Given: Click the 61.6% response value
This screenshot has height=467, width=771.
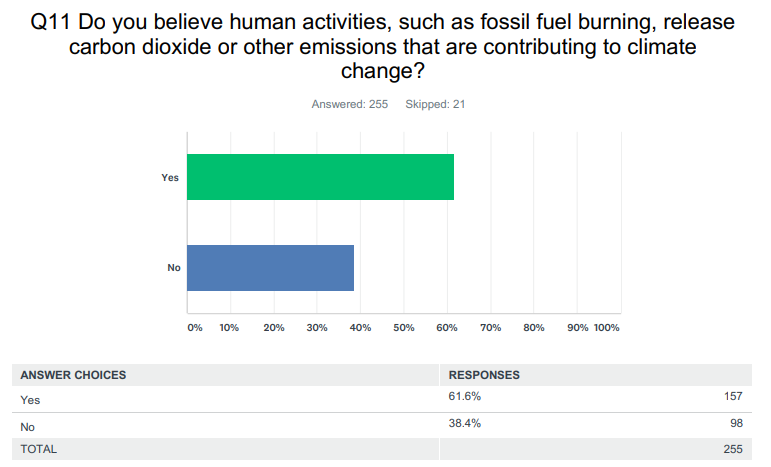Looking at the screenshot, I should tap(465, 397).
